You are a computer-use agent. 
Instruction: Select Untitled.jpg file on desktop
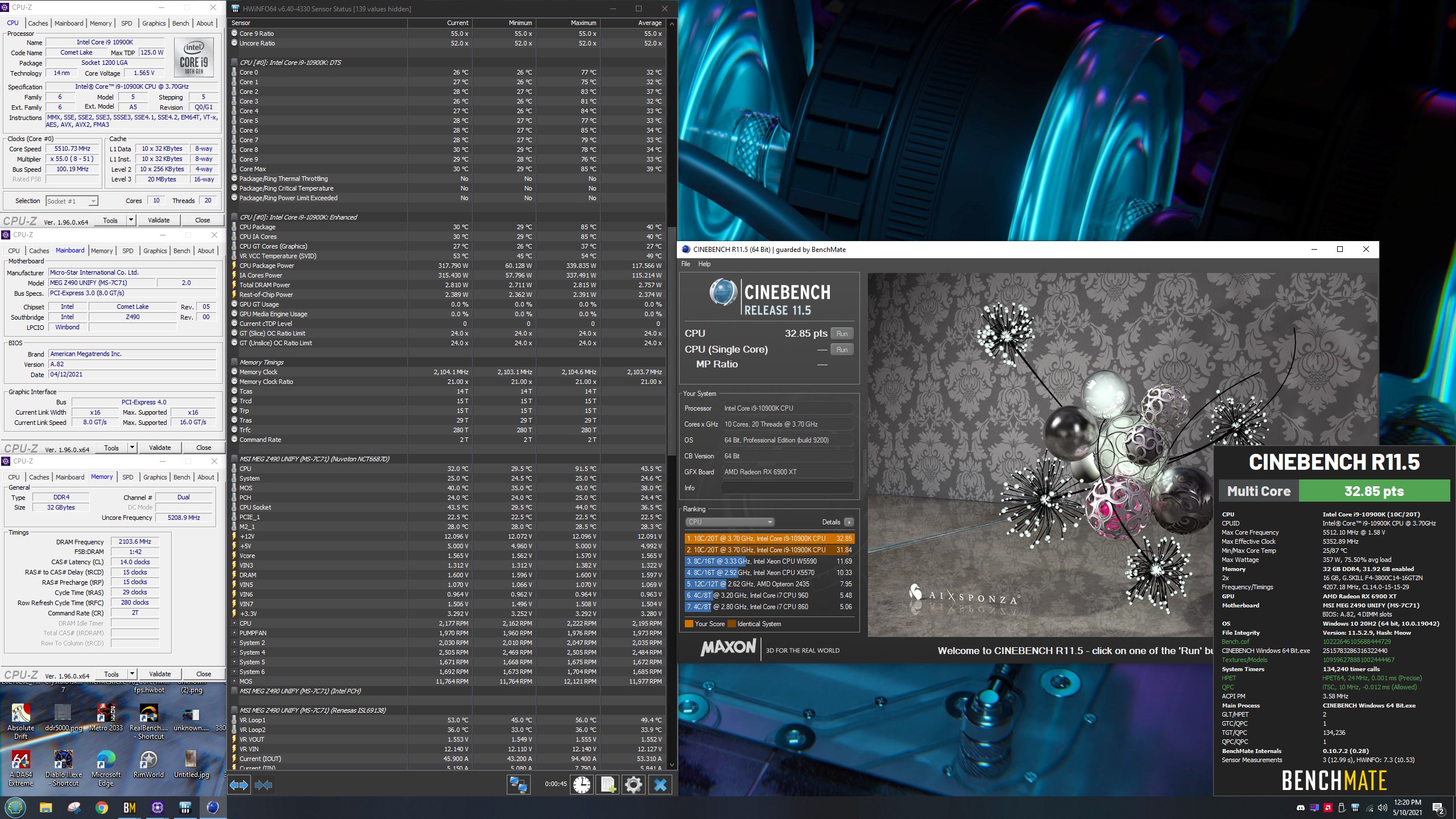191,764
